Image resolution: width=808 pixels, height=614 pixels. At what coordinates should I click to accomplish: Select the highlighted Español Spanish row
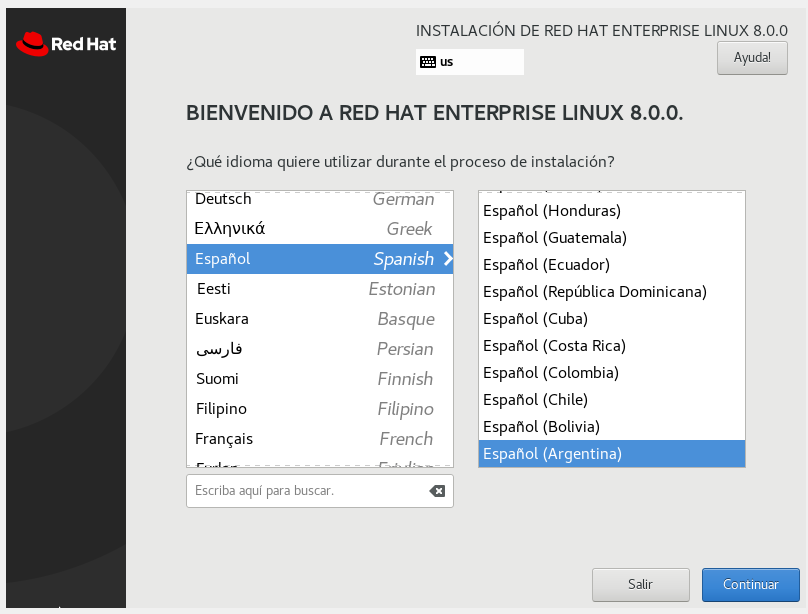[319, 259]
